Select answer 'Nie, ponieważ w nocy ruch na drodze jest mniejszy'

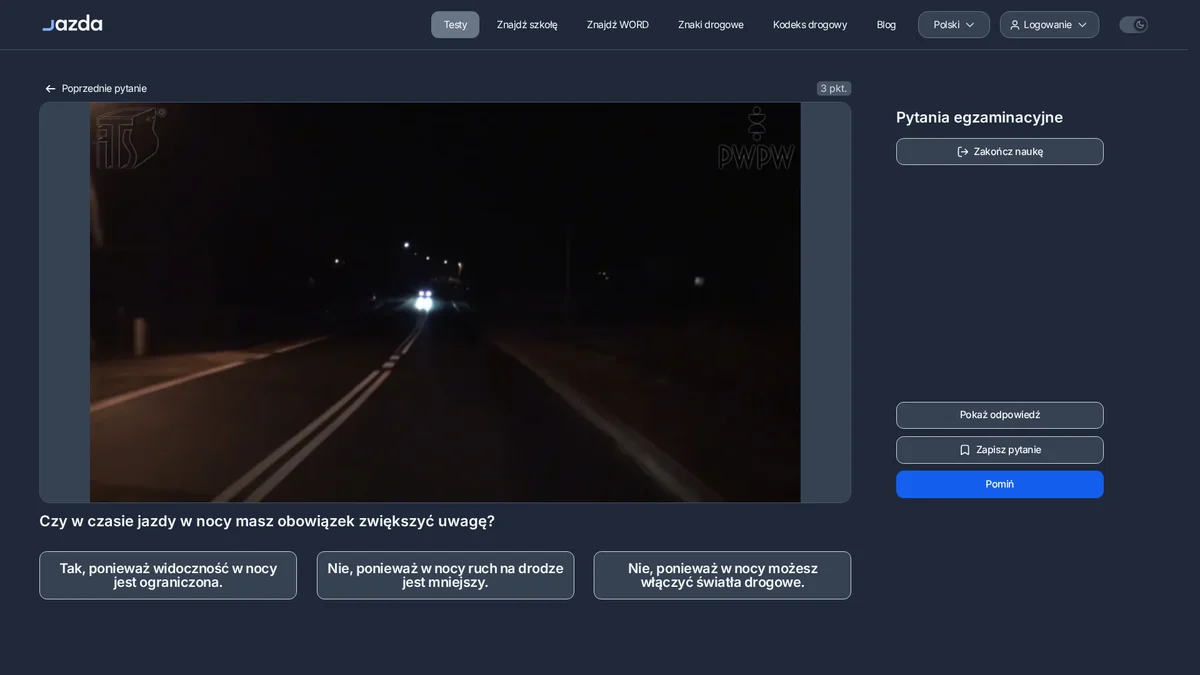click(445, 575)
